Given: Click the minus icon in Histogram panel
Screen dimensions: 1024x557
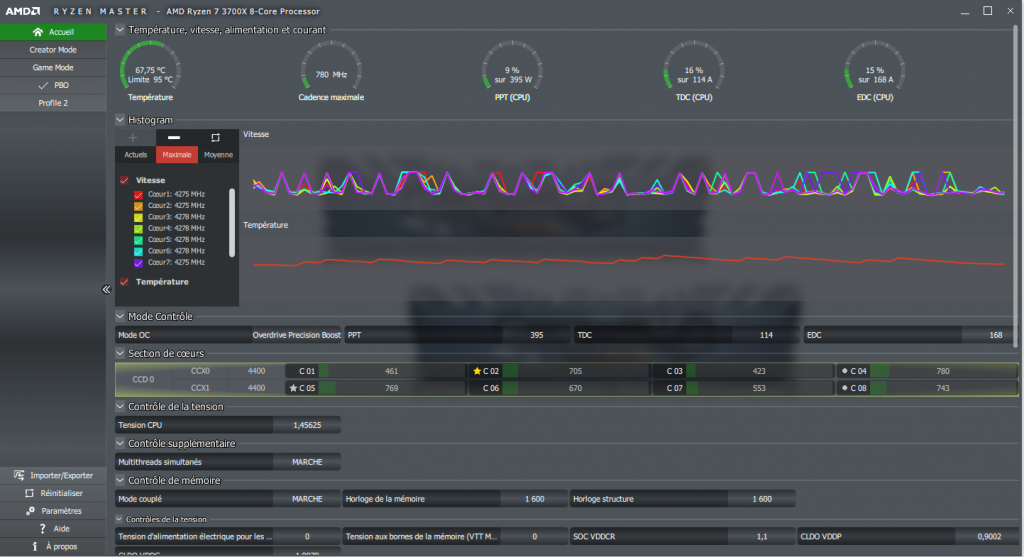Looking at the screenshot, I should pyautogui.click(x=174, y=137).
